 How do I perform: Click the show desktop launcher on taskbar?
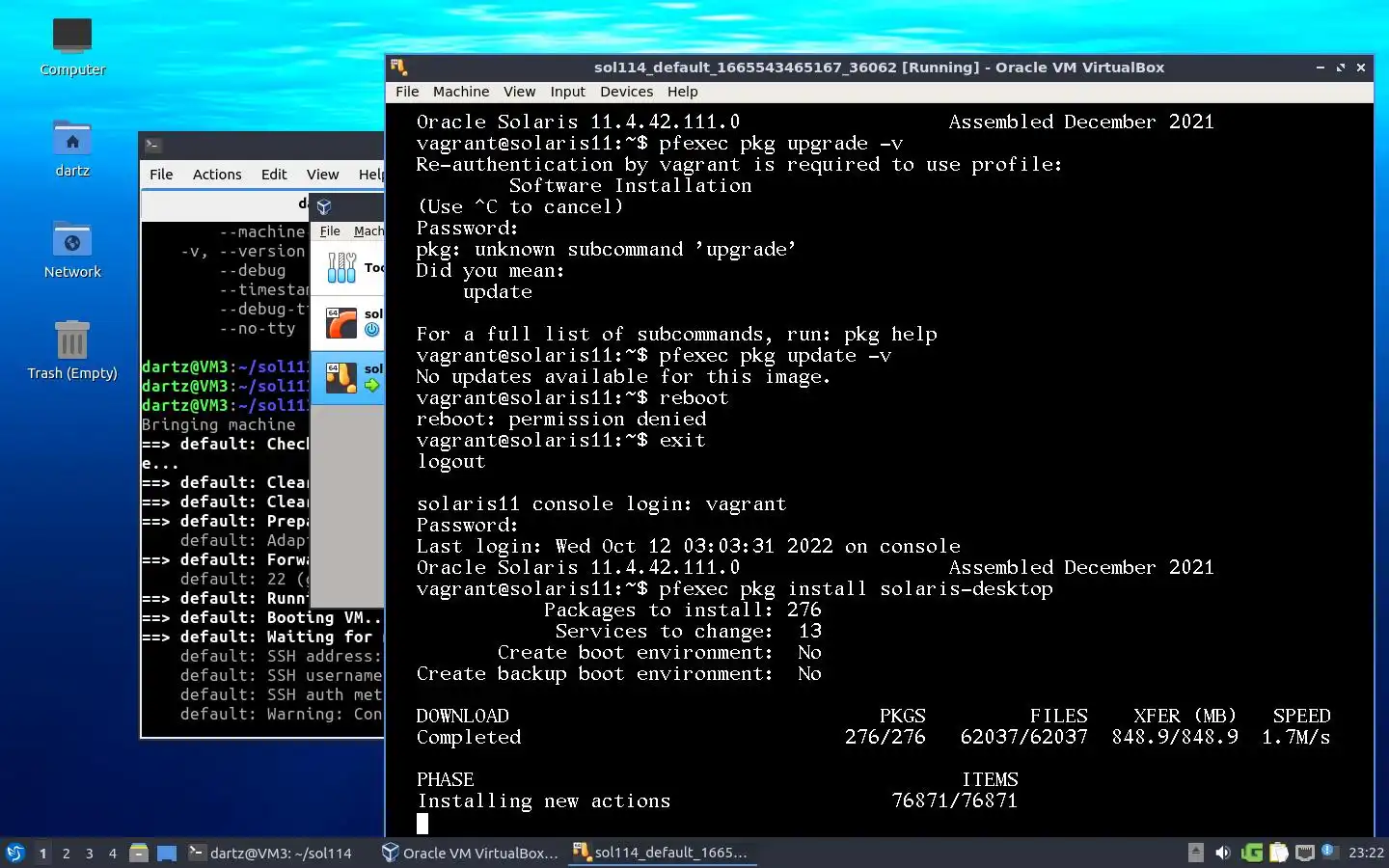pyautogui.click(x=167, y=853)
